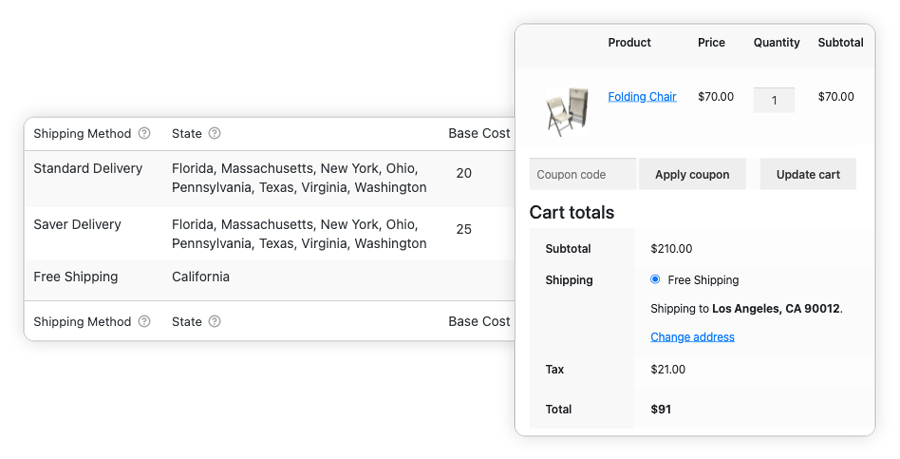Click help icon beside bottom Shipping Method footer
The width and height of the screenshot is (900, 459).
(x=144, y=321)
